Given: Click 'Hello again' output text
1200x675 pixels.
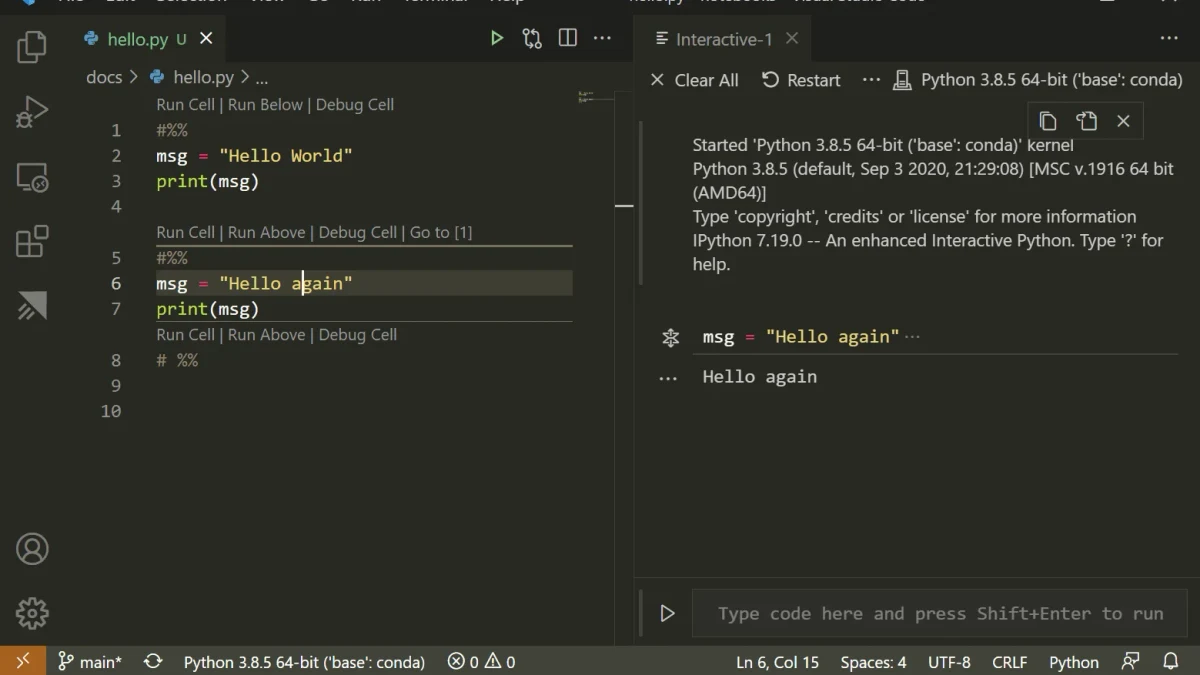Looking at the screenshot, I should [760, 377].
